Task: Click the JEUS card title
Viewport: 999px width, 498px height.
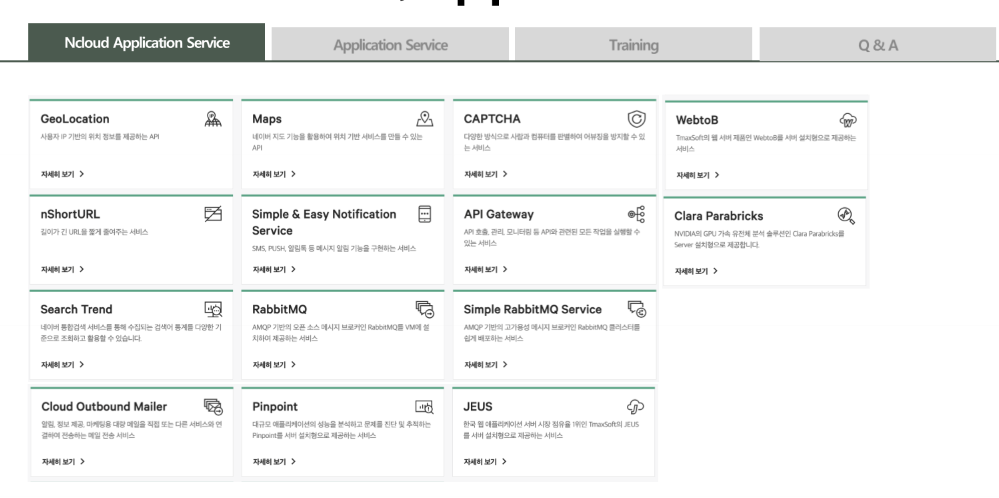Action: point(478,407)
